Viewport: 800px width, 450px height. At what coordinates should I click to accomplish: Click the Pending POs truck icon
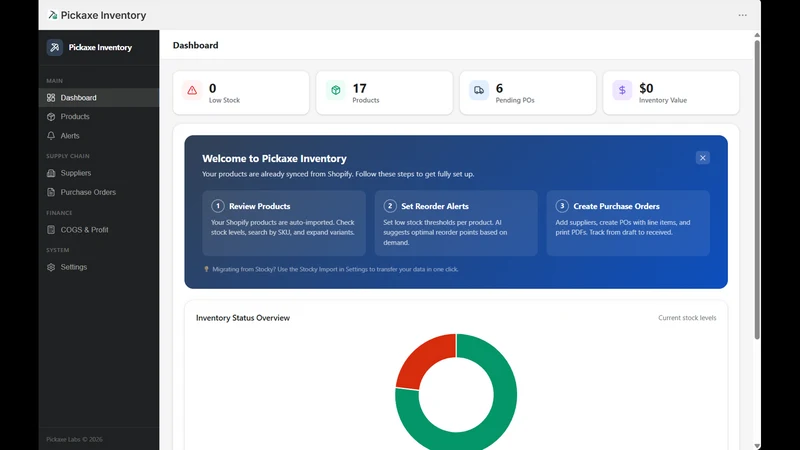(479, 90)
